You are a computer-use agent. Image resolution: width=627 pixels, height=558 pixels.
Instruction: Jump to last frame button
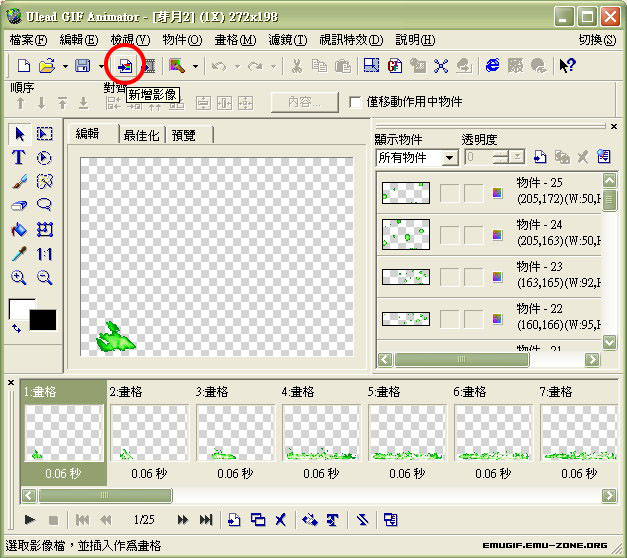(206, 520)
